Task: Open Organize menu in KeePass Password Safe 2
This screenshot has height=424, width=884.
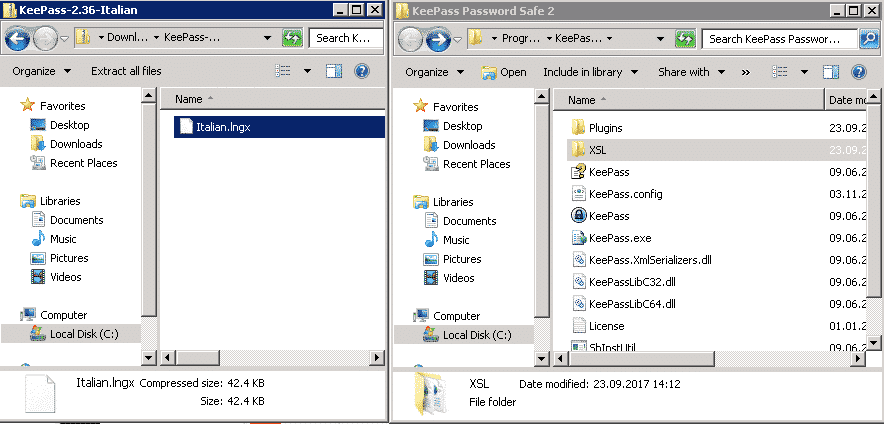Action: tap(435, 72)
